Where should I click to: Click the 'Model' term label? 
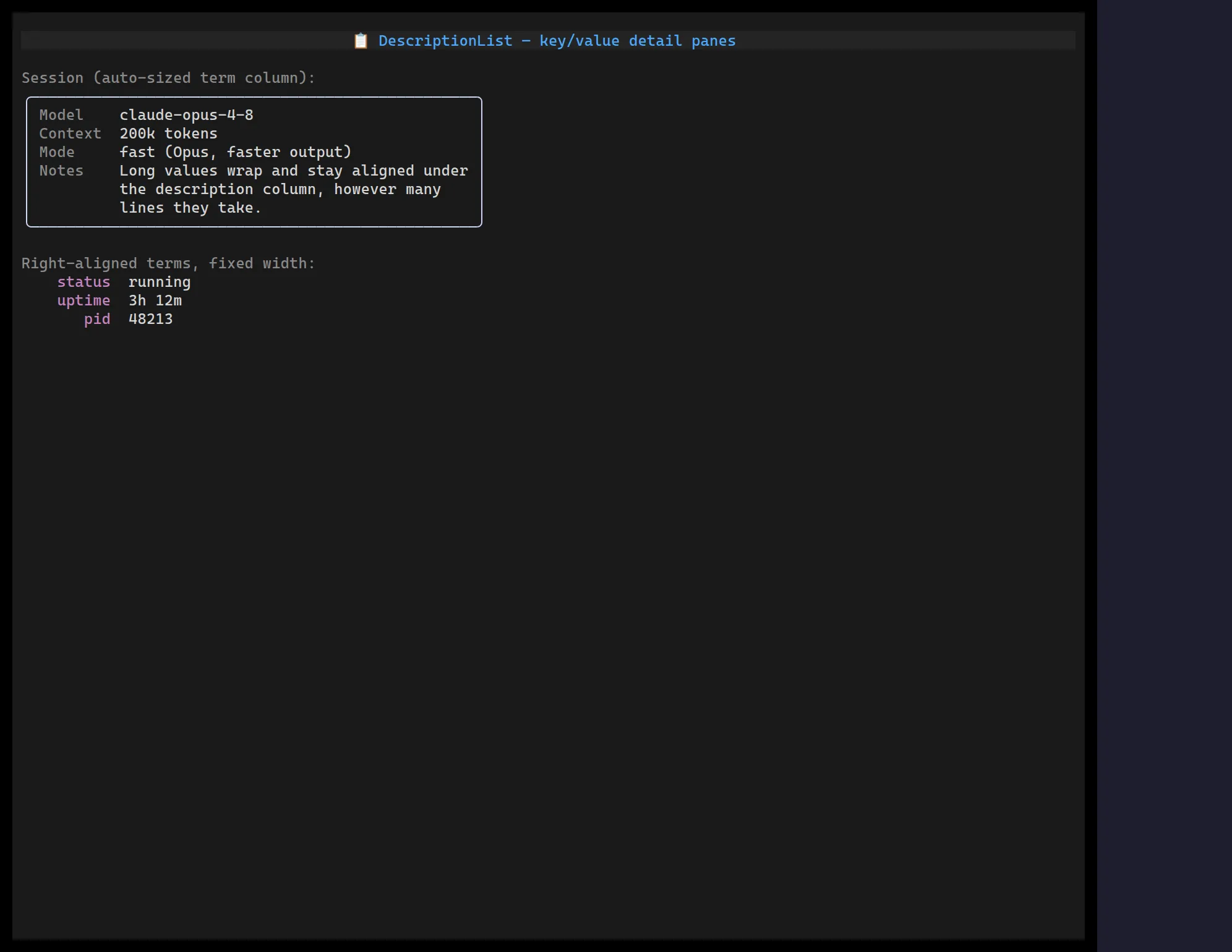[x=61, y=115]
